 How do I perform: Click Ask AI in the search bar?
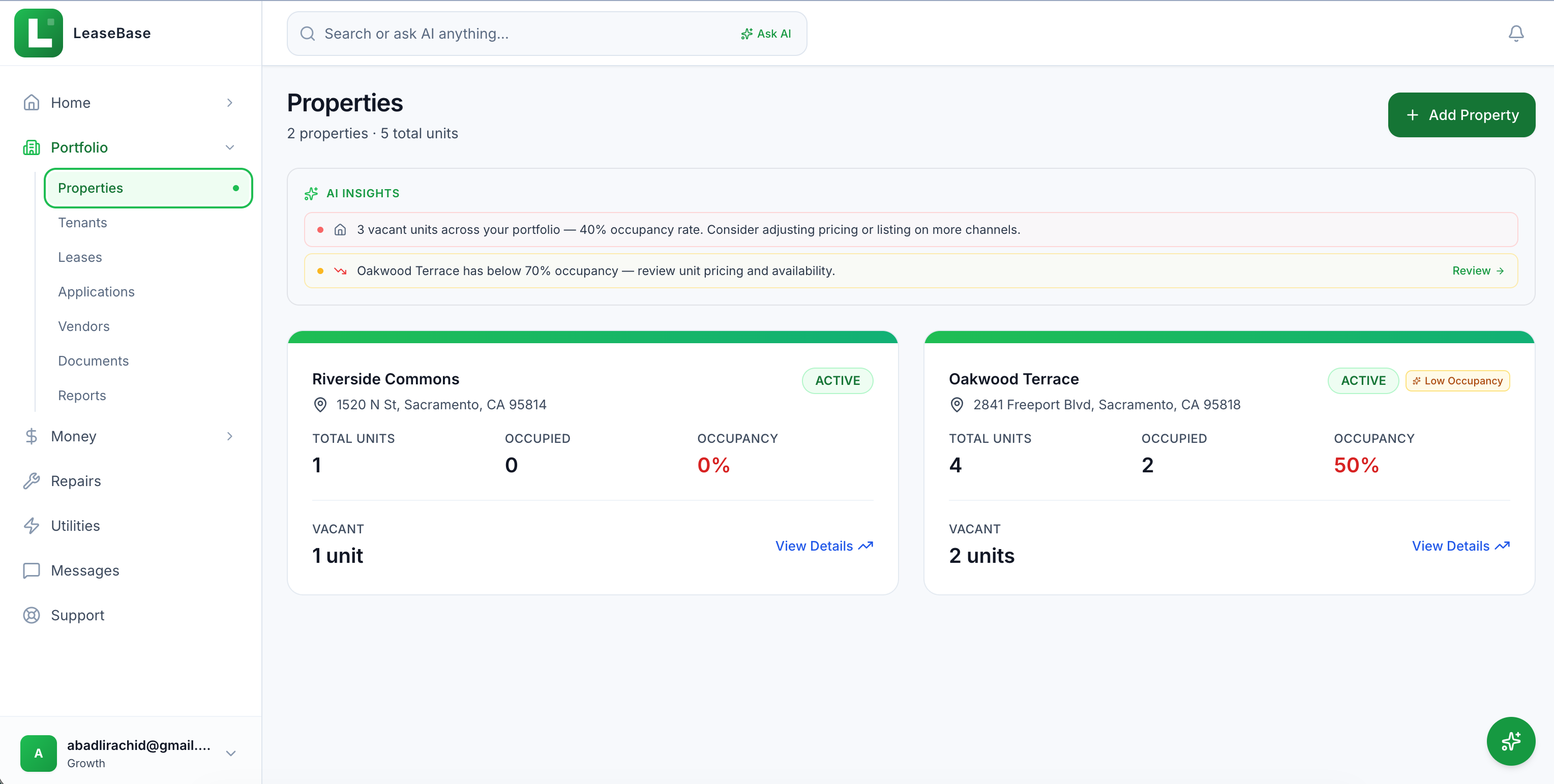[765, 34]
